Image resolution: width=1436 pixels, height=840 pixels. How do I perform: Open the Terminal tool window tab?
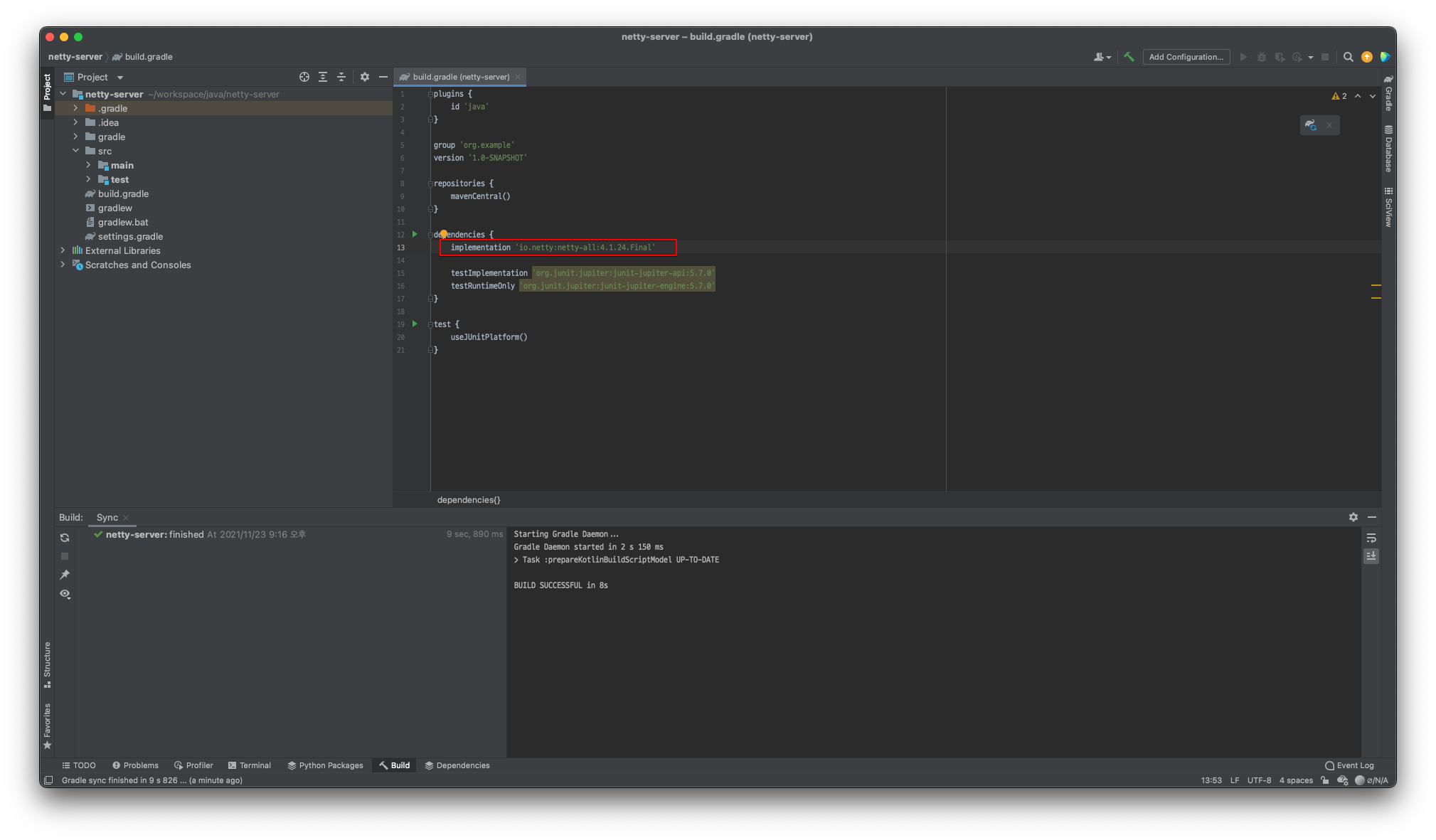249,765
